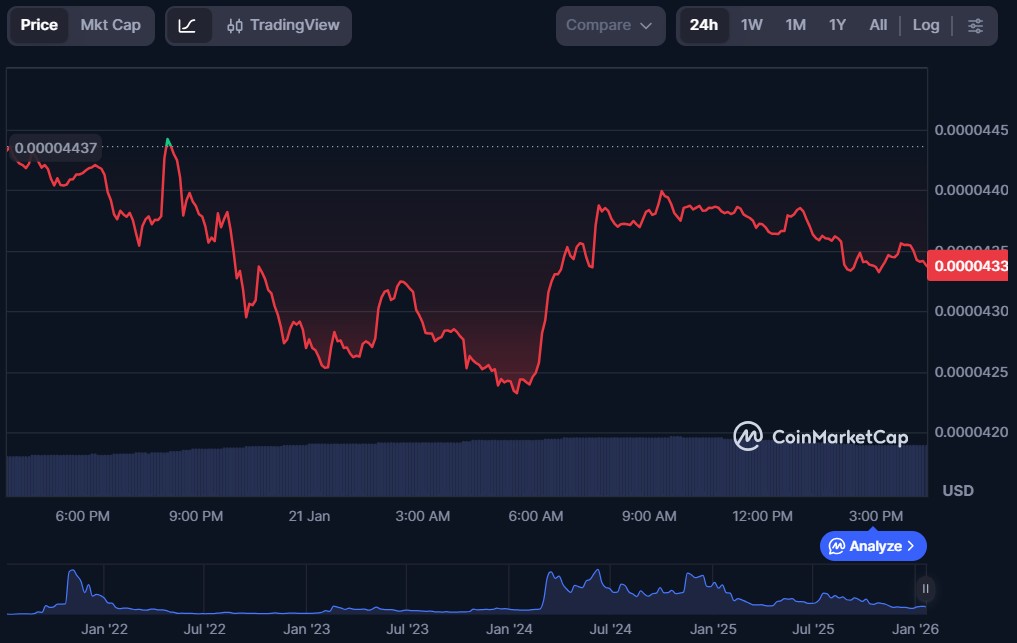Click the USD currency label

coord(958,491)
